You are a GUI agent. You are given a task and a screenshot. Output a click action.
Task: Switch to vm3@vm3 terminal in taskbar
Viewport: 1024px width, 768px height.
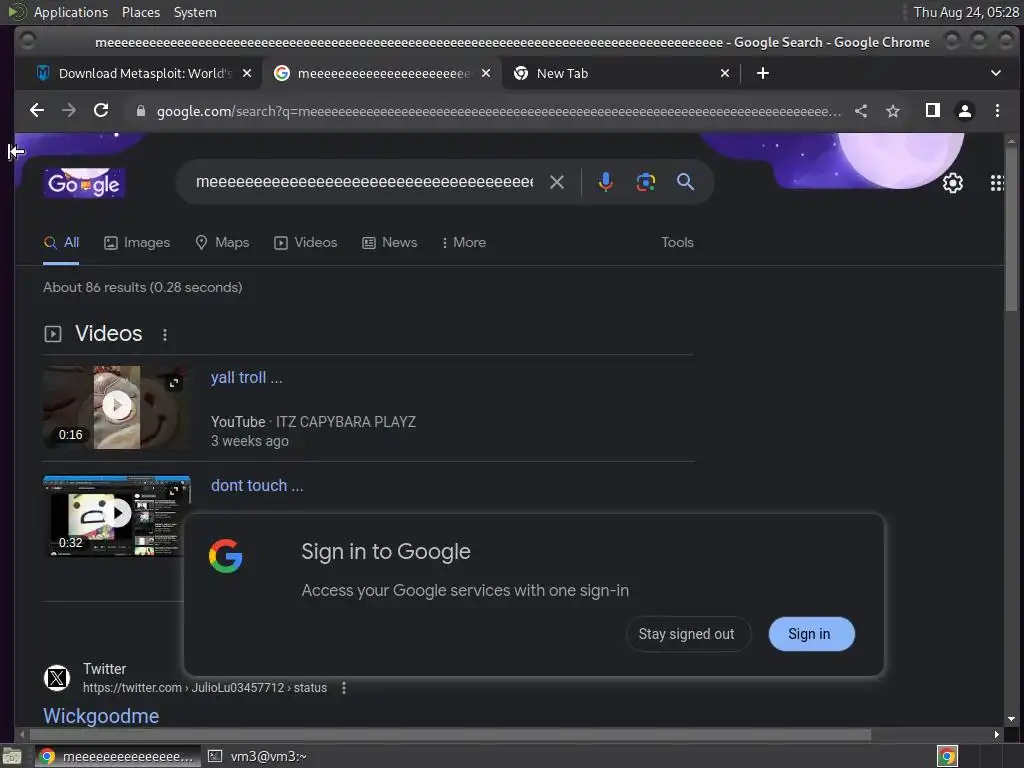[x=258, y=756]
